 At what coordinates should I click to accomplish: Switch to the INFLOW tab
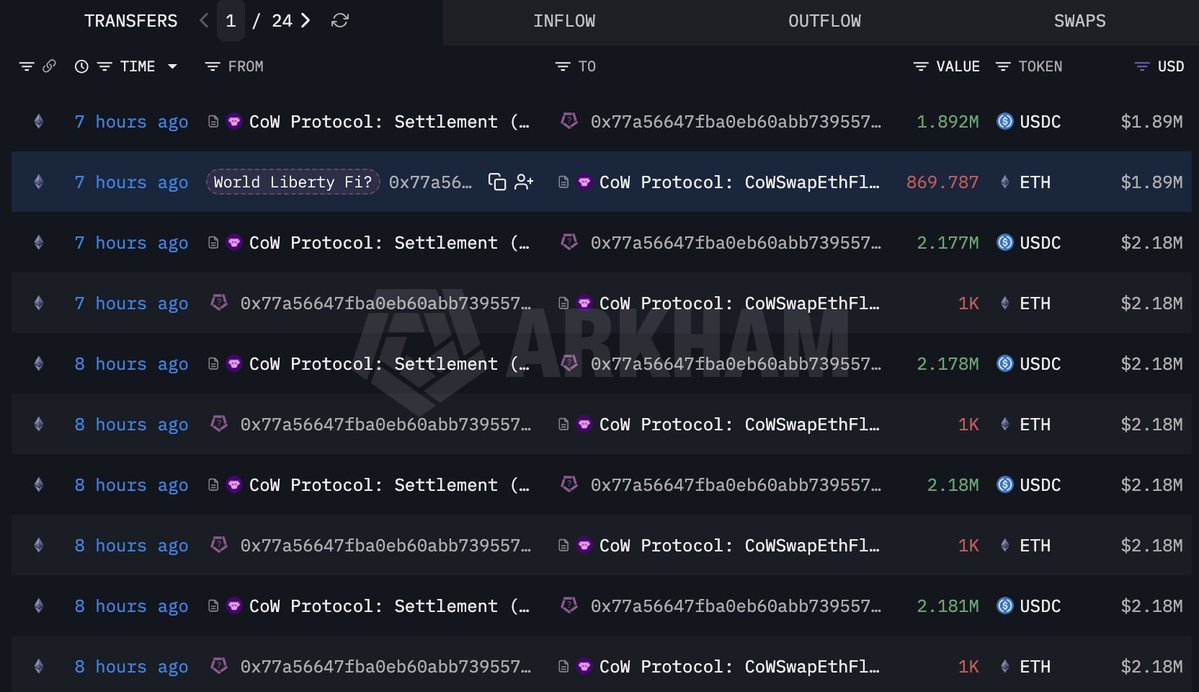tap(564, 21)
